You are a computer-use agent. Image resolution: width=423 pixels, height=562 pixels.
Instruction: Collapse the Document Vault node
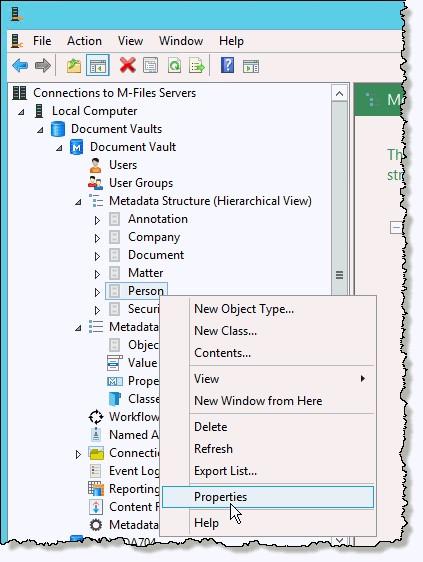point(59,148)
